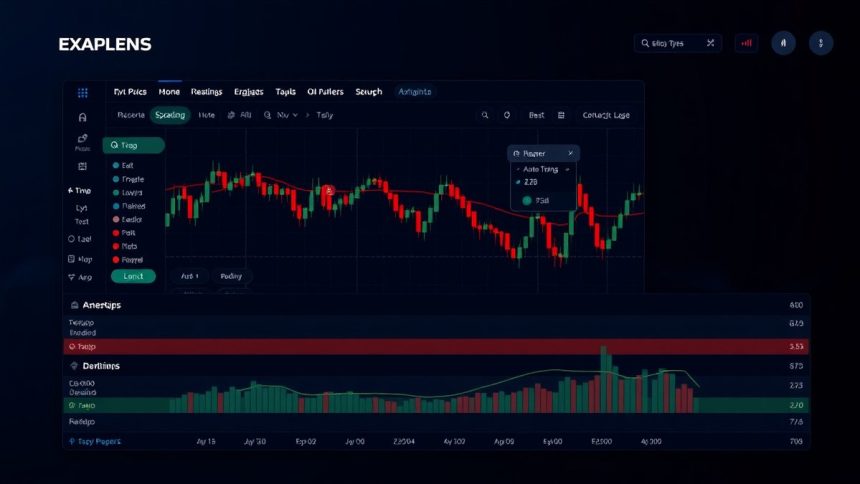Select the red Pait indicator in the list
This screenshot has width=860, height=484.
[125, 232]
